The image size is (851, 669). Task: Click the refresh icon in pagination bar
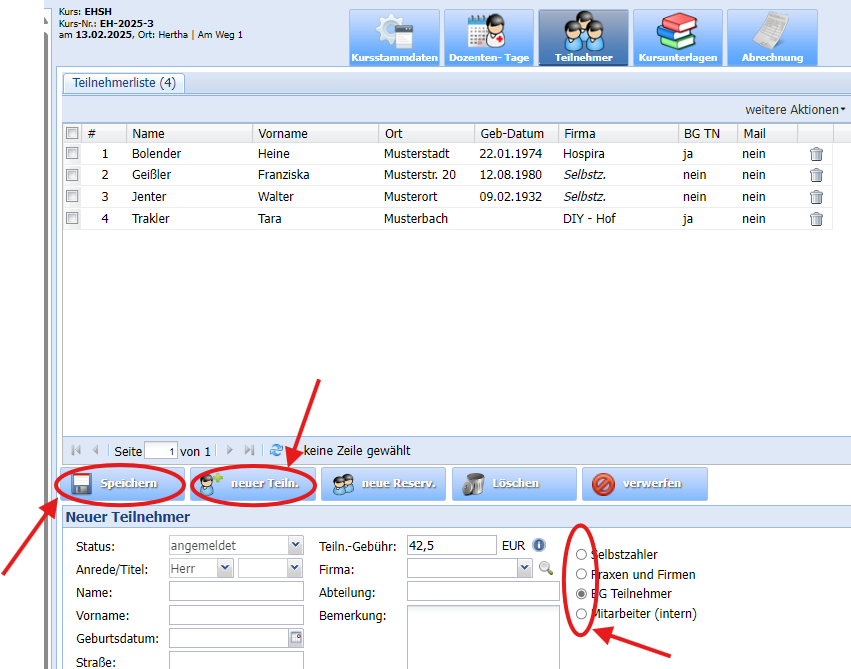(276, 451)
